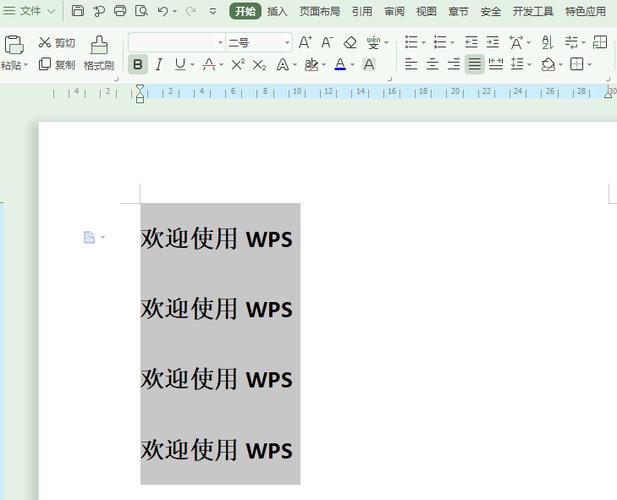Decrease font size with A- icon
The width and height of the screenshot is (617, 500).
pyautogui.click(x=327, y=42)
